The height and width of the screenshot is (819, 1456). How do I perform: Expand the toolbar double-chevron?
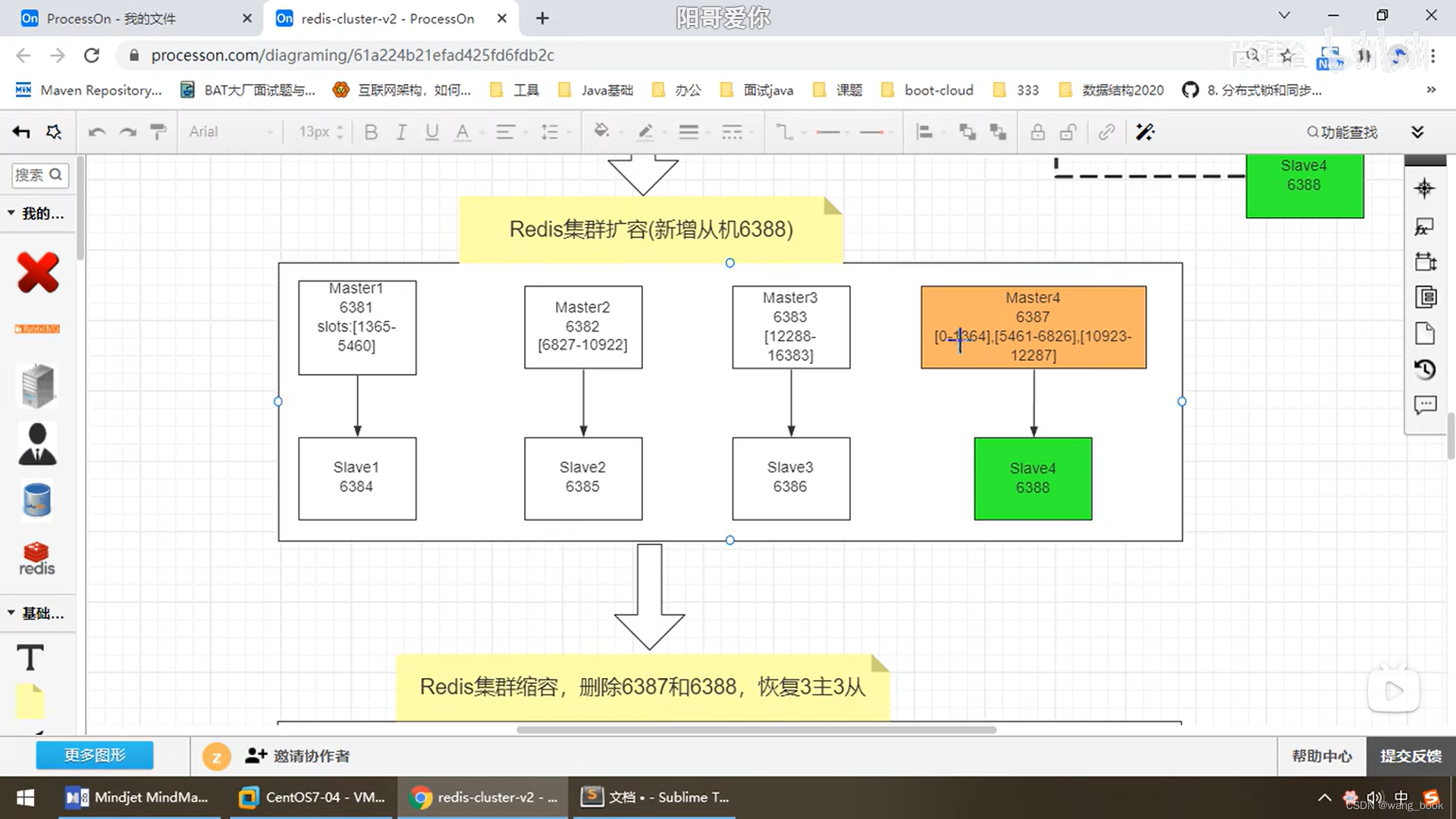coord(1417,132)
